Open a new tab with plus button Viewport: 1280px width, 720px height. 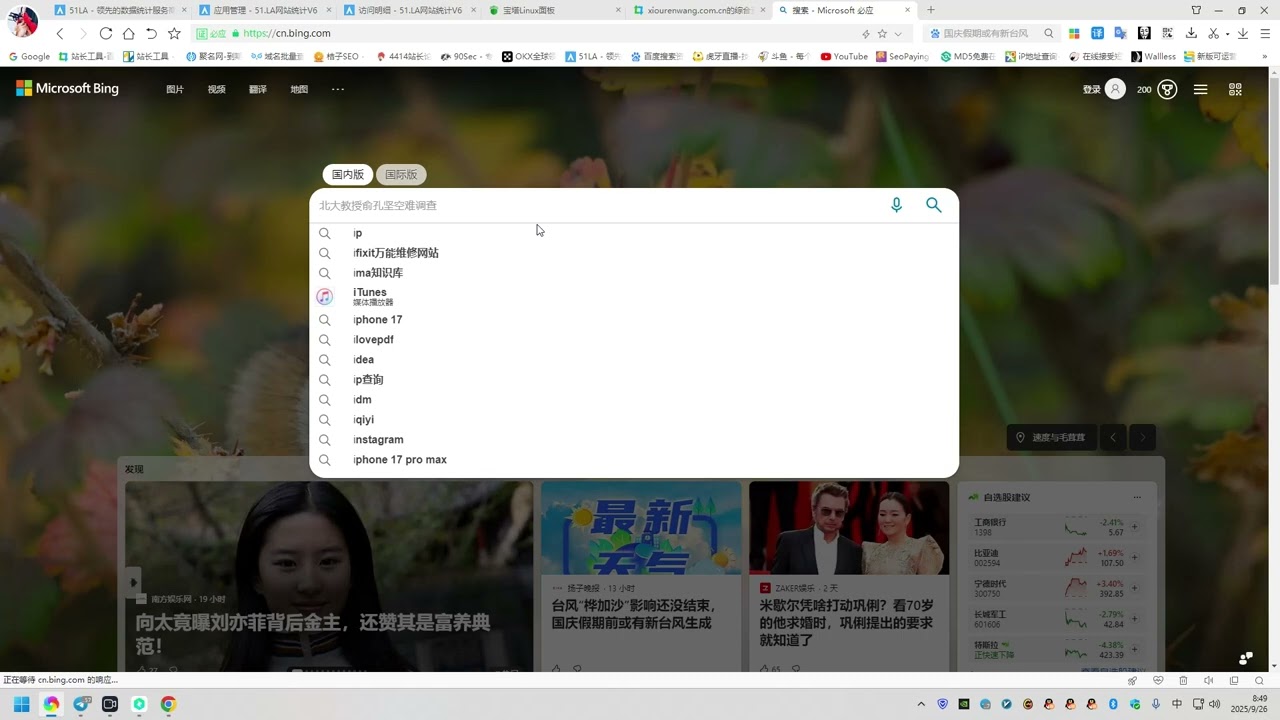point(931,10)
